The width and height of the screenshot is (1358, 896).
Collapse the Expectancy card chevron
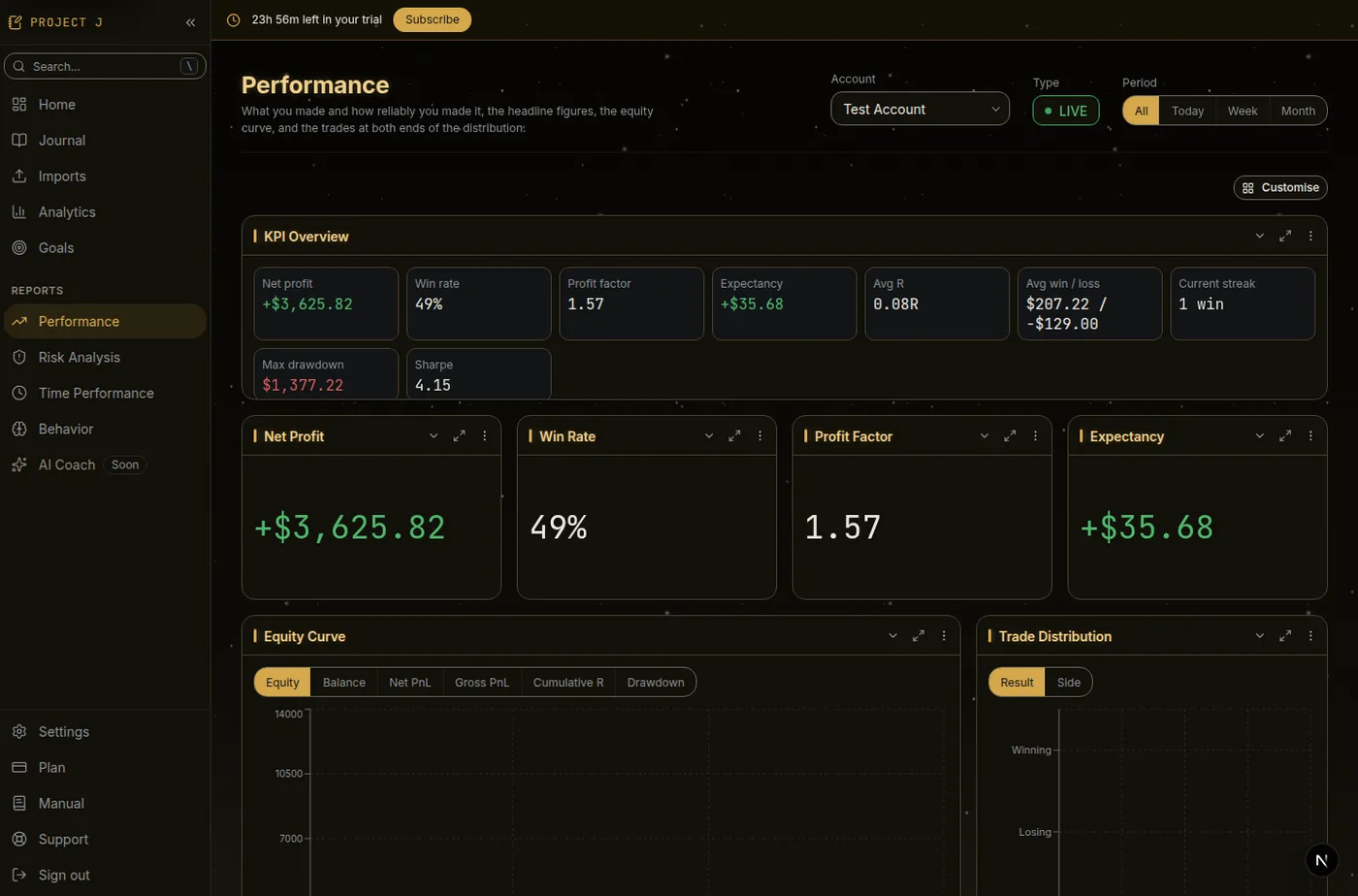click(1260, 436)
